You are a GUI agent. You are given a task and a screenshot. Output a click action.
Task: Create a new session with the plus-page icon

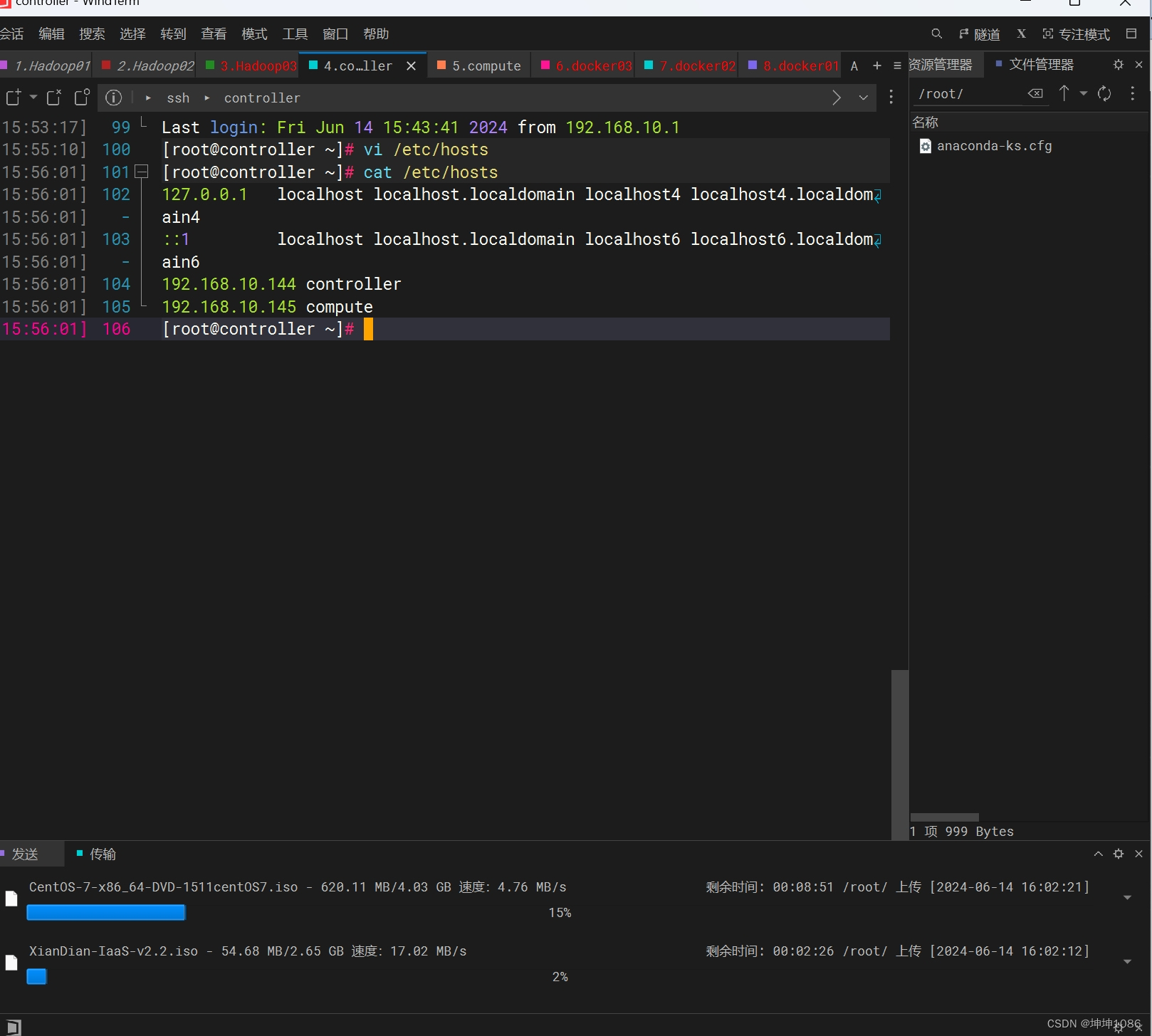pyautogui.click(x=13, y=97)
